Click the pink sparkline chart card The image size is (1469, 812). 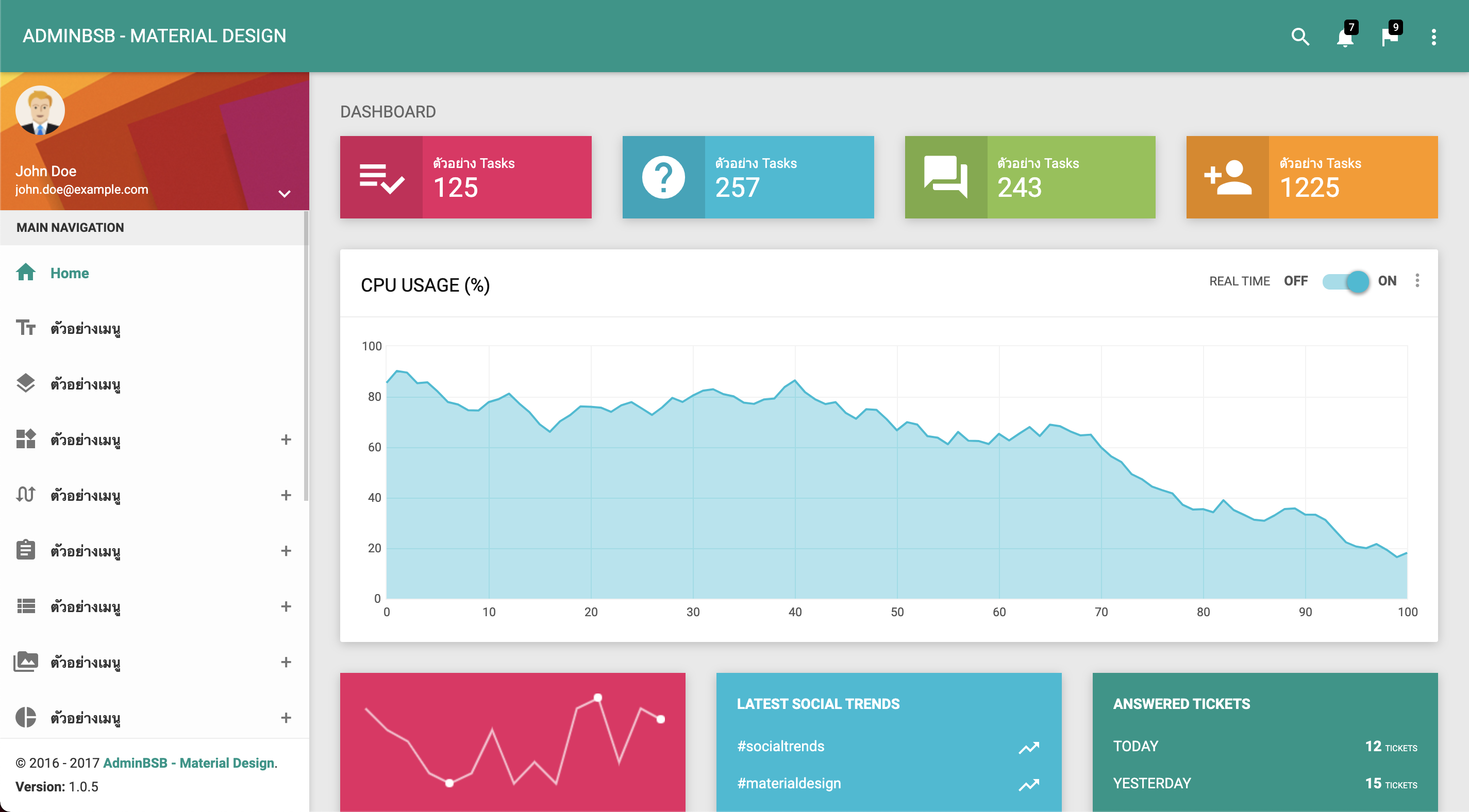click(x=513, y=742)
